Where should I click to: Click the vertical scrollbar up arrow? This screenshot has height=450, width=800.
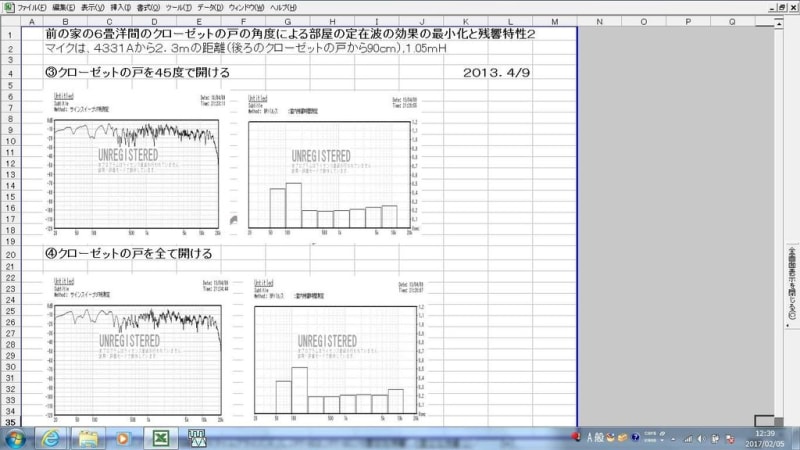coord(779,23)
